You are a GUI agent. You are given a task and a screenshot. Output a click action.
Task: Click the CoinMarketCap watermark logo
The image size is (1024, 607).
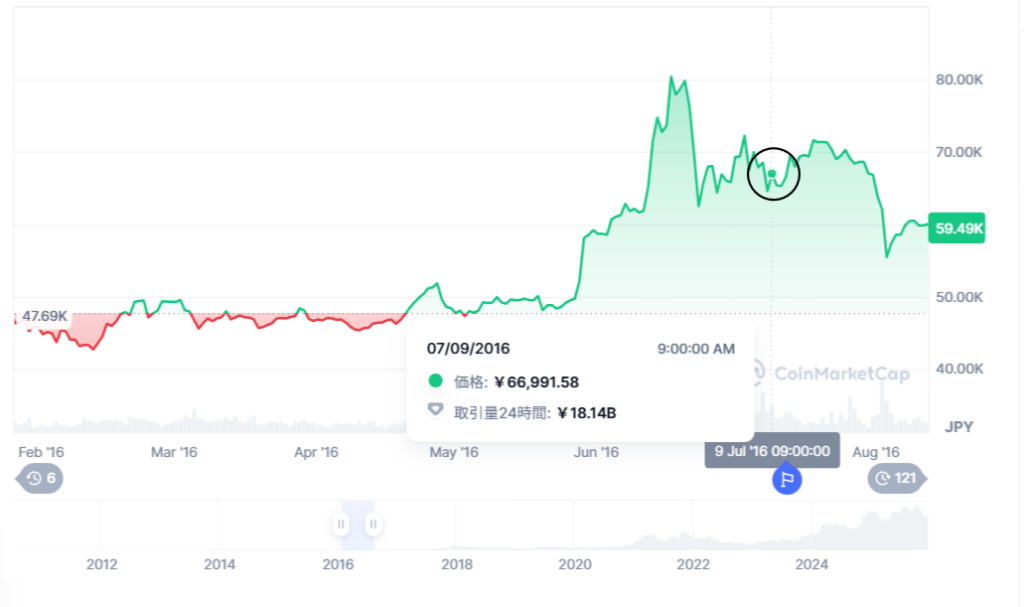pos(828,374)
